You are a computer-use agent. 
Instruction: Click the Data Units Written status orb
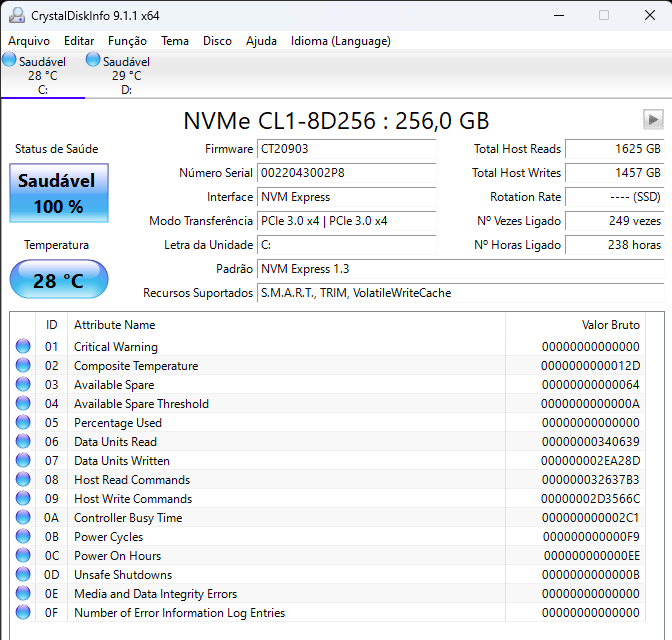[23, 460]
